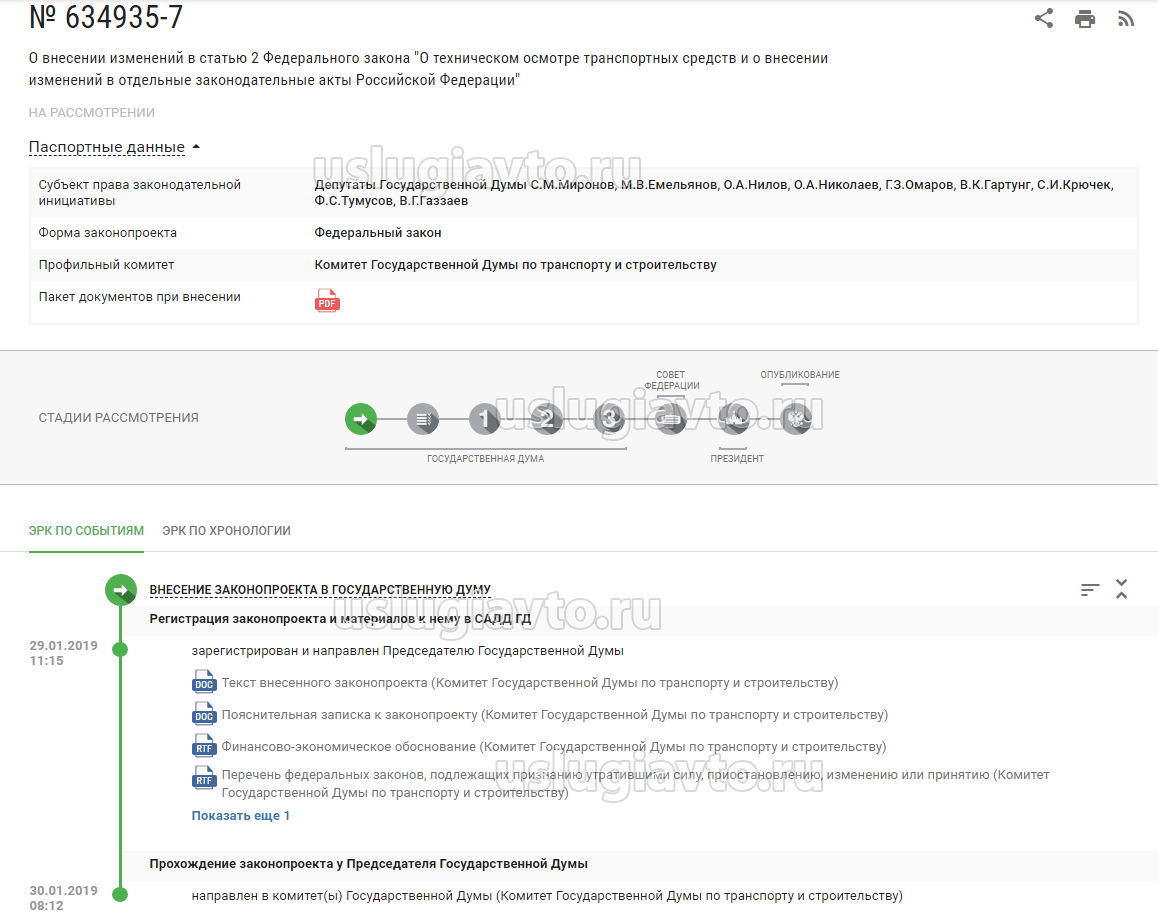1158x913 pixels.
Task: Collapse the Паспортные данные section
Action: pyautogui.click(x=115, y=147)
